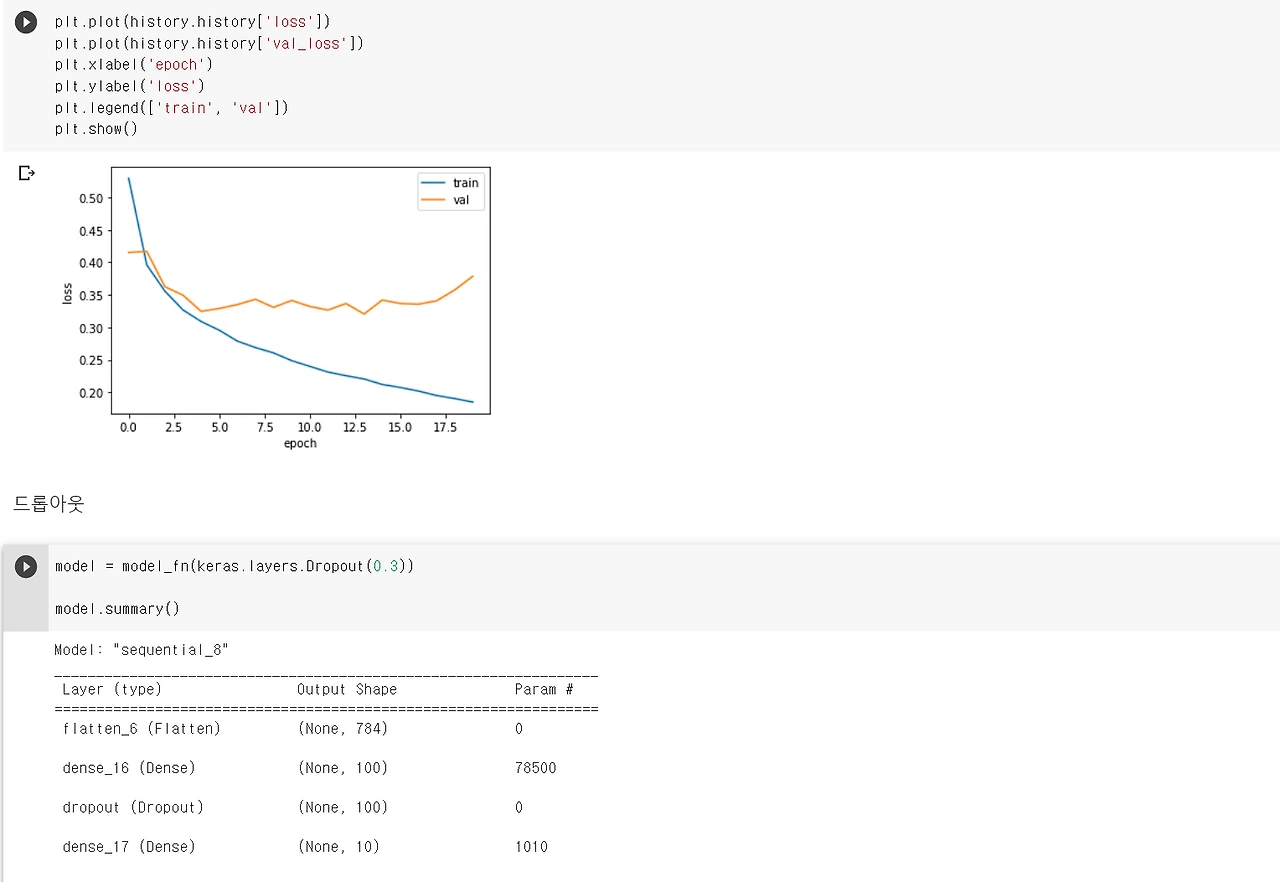Screen dimensions: 1280x882
Task: Run the plt.plot loss plotting cell
Action: 26,22
